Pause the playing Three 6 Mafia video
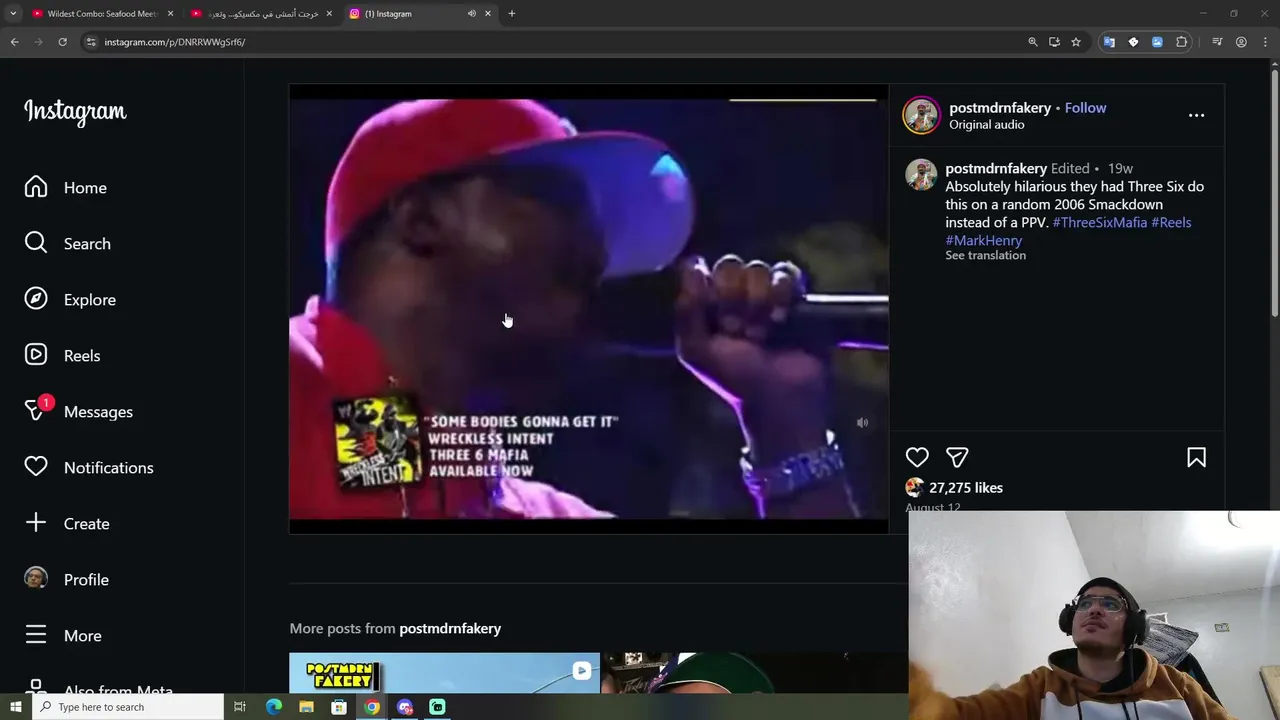1280x720 pixels. click(588, 308)
